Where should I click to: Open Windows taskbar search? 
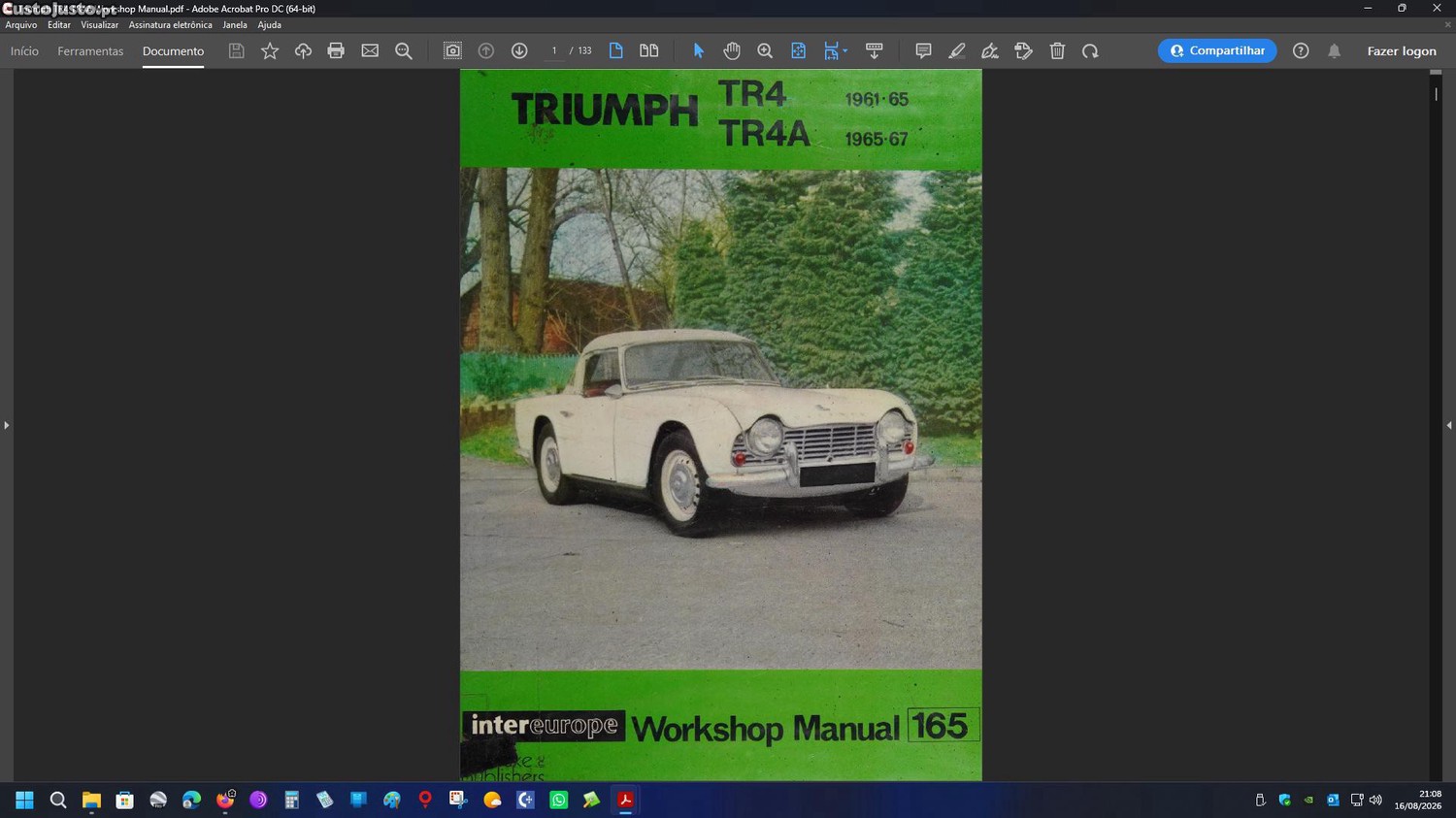pyautogui.click(x=58, y=800)
